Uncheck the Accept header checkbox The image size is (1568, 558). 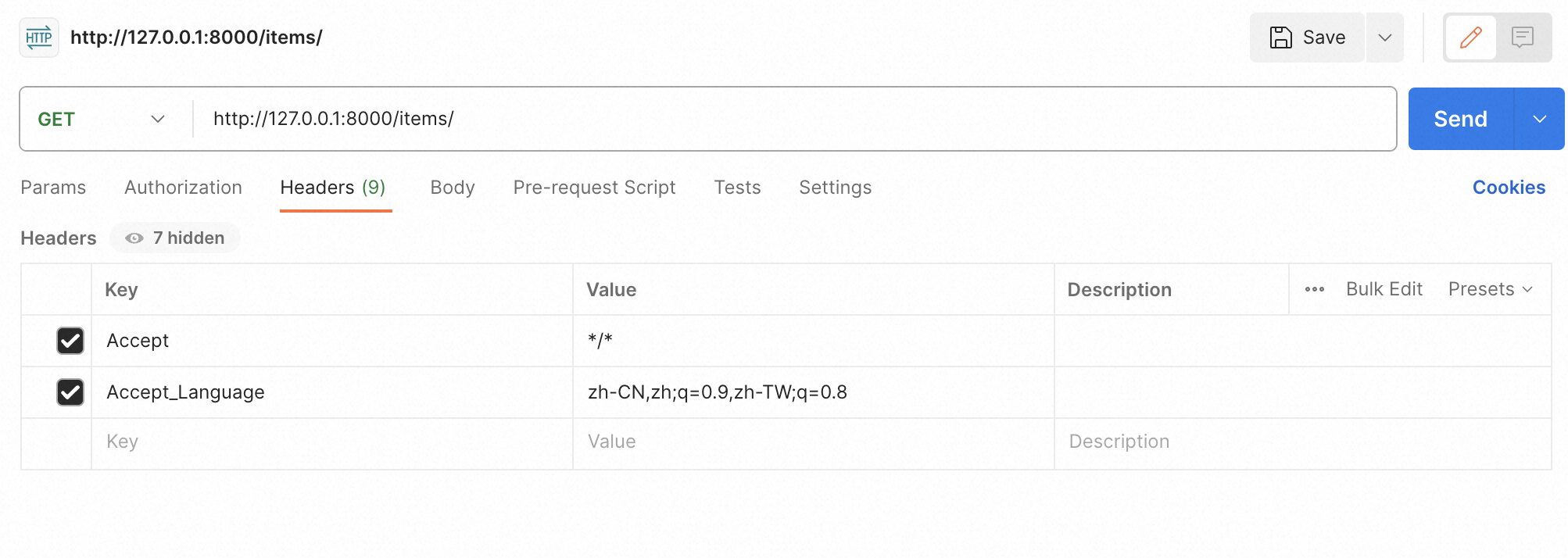pos(70,341)
